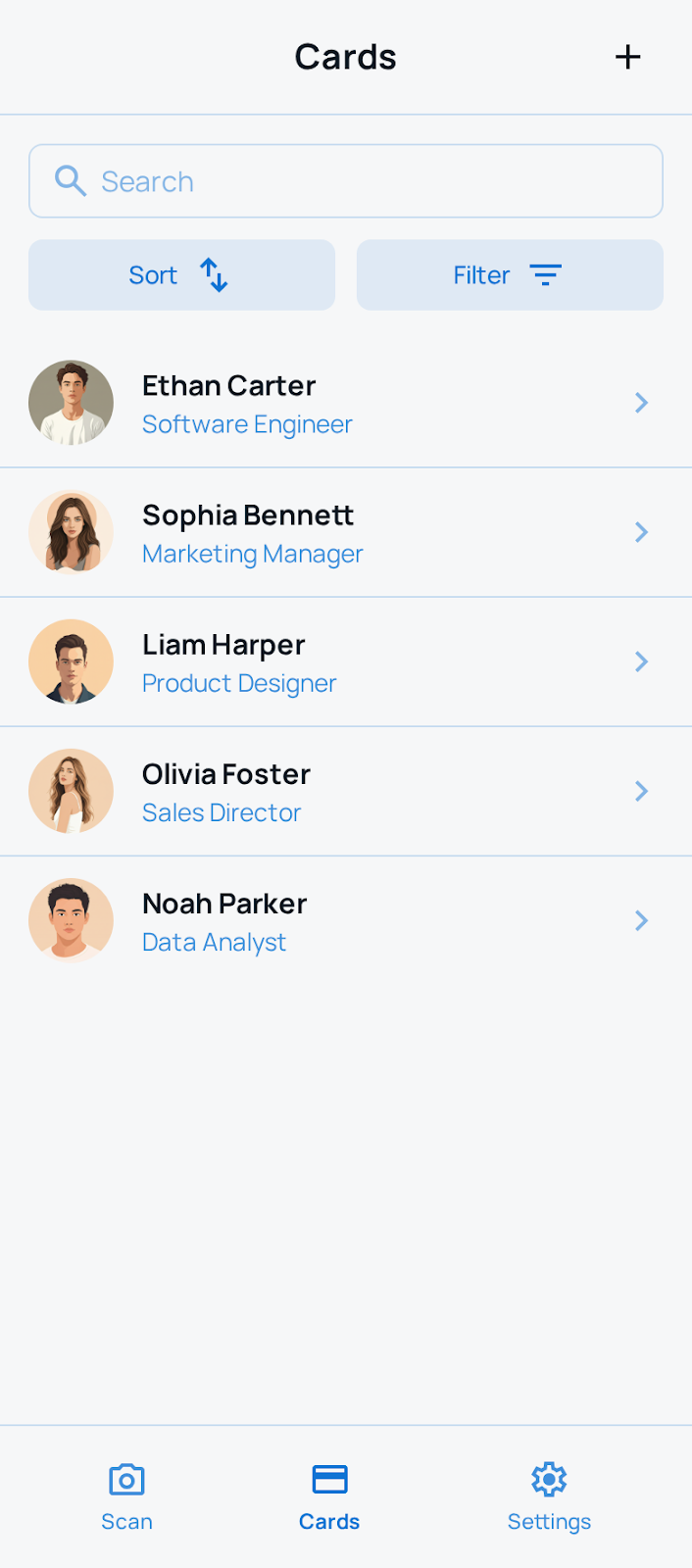Click the filter lines icon
This screenshot has width=692, height=1568.
coord(546,275)
